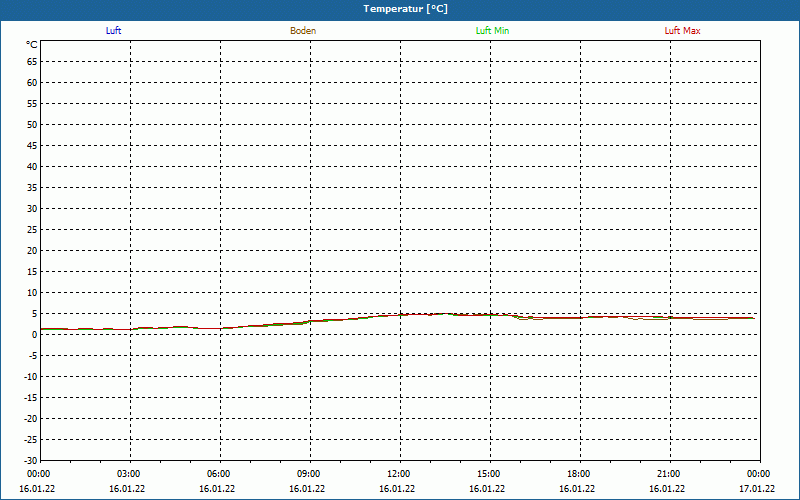This screenshot has width=800, height=500.
Task: Click the 0 y-axis value
Action: click(35, 335)
